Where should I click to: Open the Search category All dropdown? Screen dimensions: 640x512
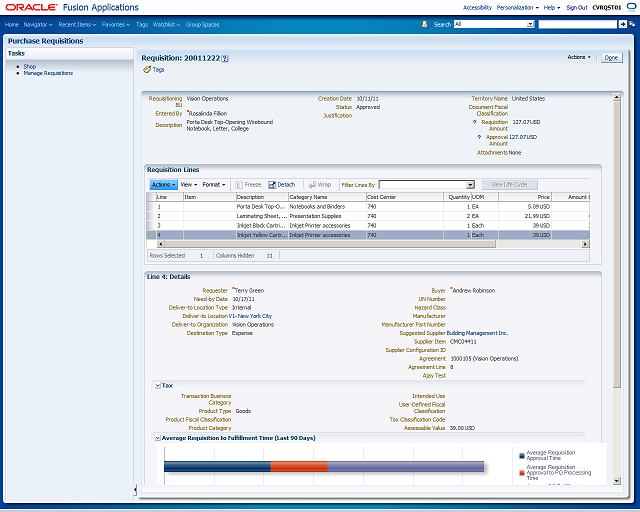[530, 24]
